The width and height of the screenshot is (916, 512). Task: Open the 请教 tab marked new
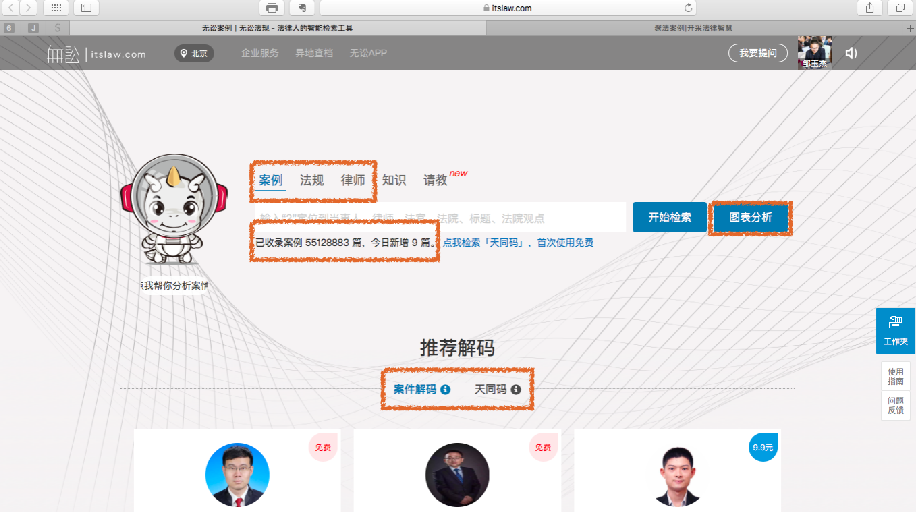point(436,181)
